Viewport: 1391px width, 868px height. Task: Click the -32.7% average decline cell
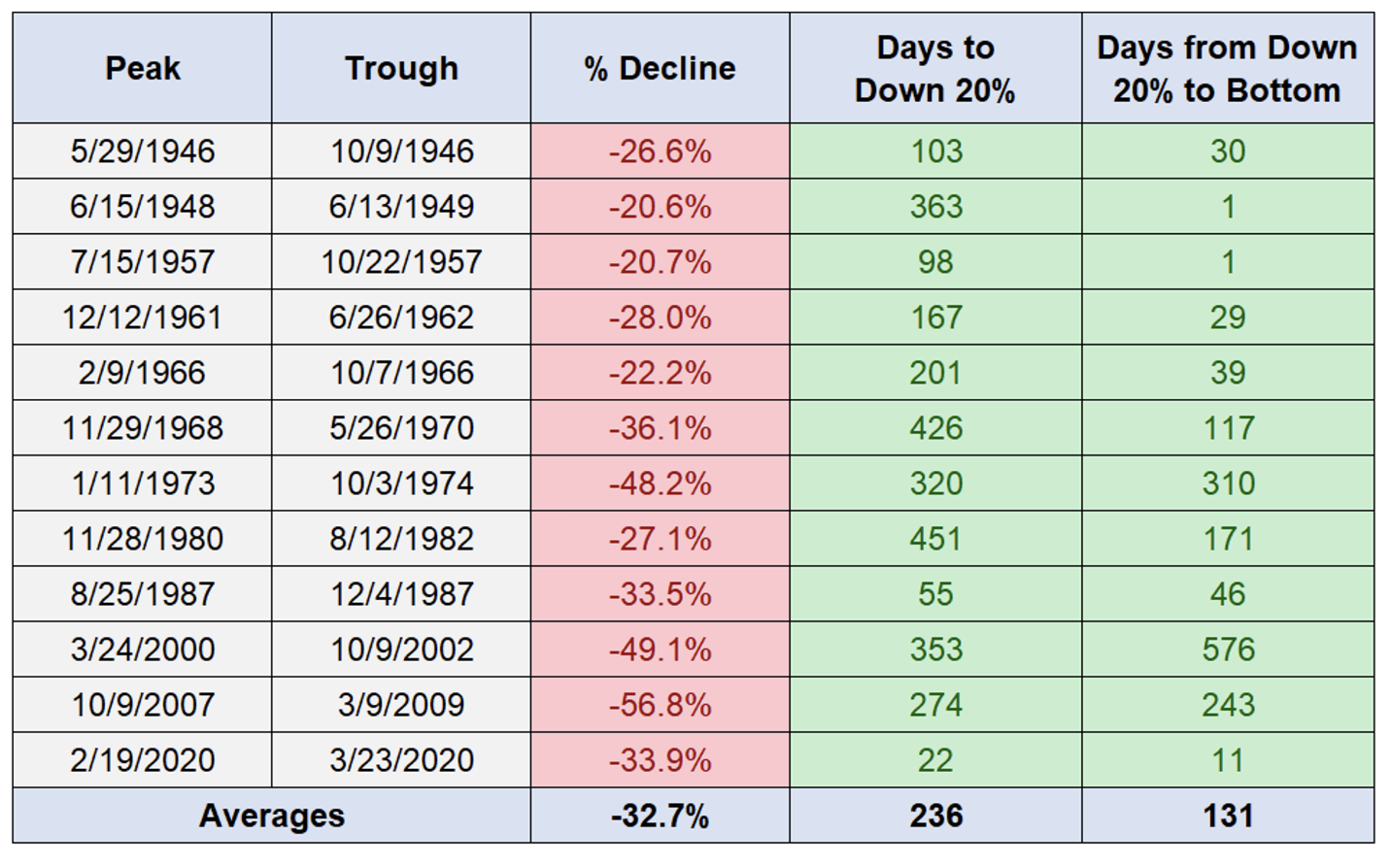click(660, 816)
